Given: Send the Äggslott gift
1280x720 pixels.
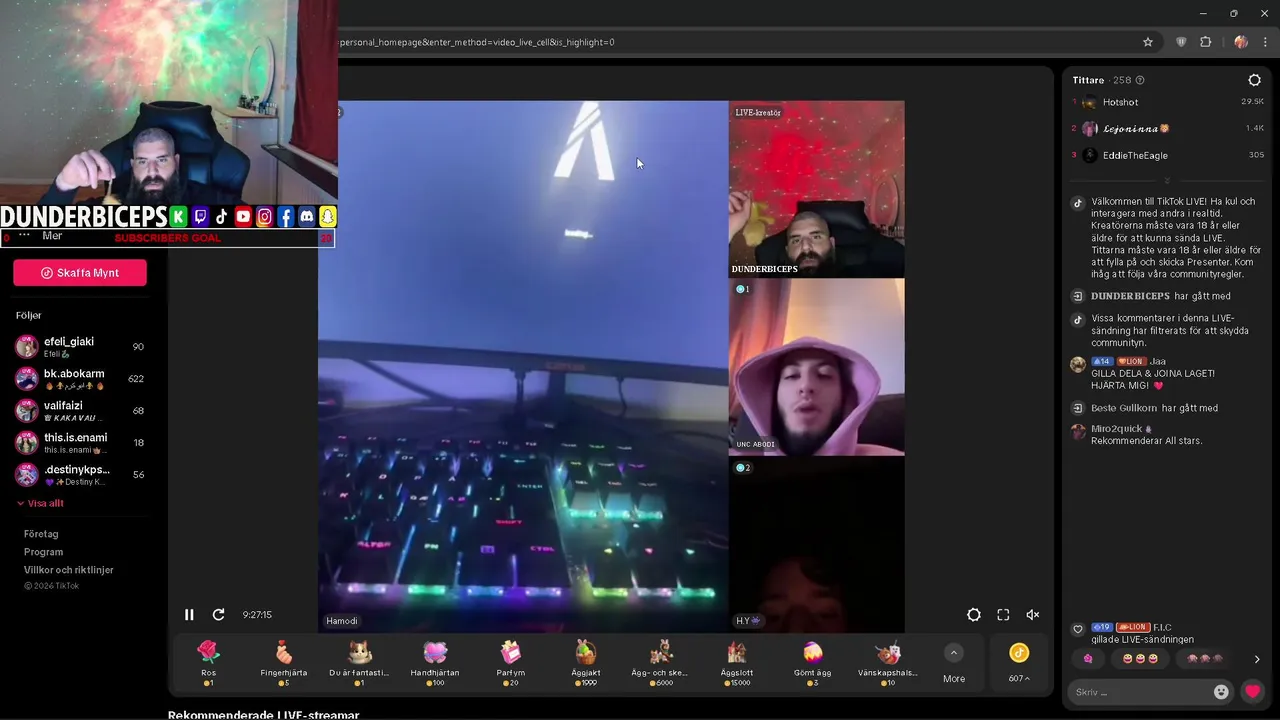Looking at the screenshot, I should coord(737,663).
